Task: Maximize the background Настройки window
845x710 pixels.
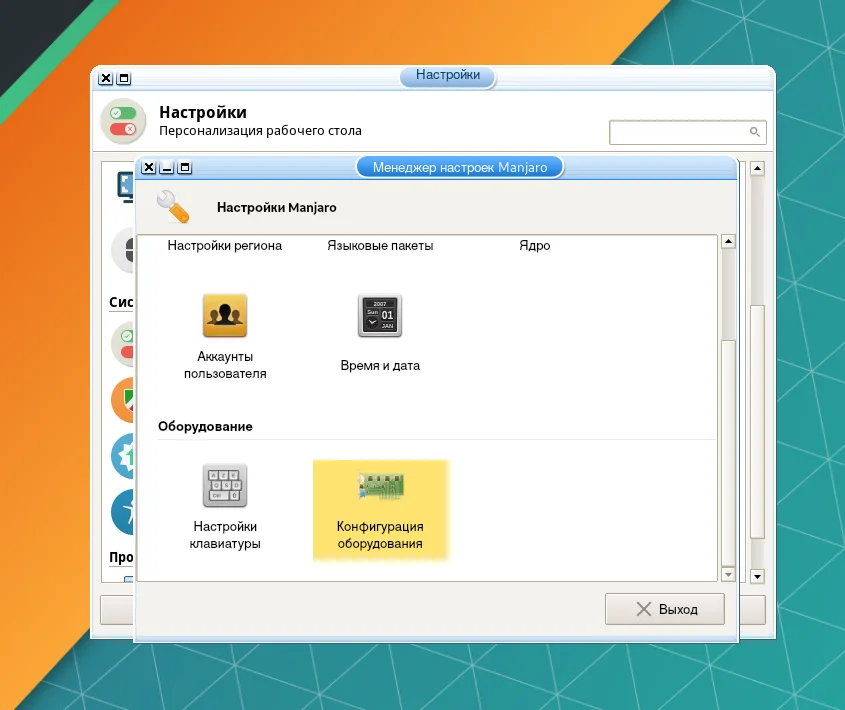Action: pyautogui.click(x=123, y=78)
